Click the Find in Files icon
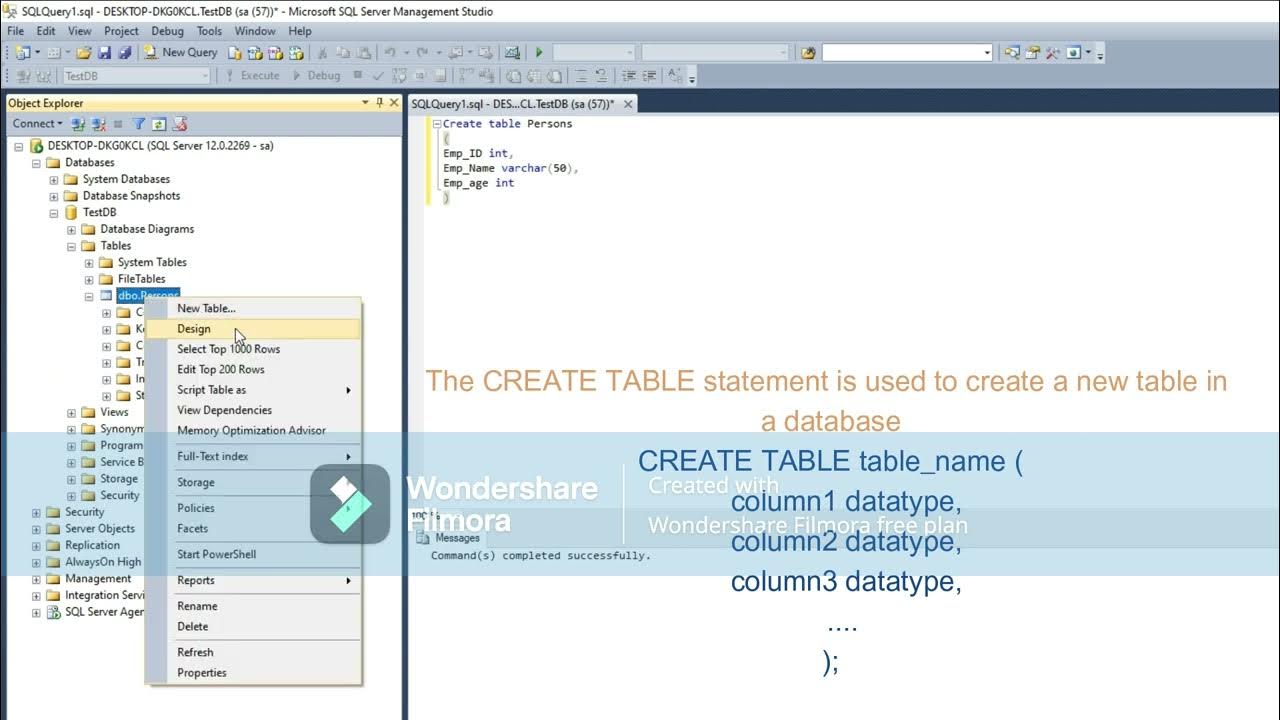Image resolution: width=1280 pixels, height=720 pixels. (808, 52)
